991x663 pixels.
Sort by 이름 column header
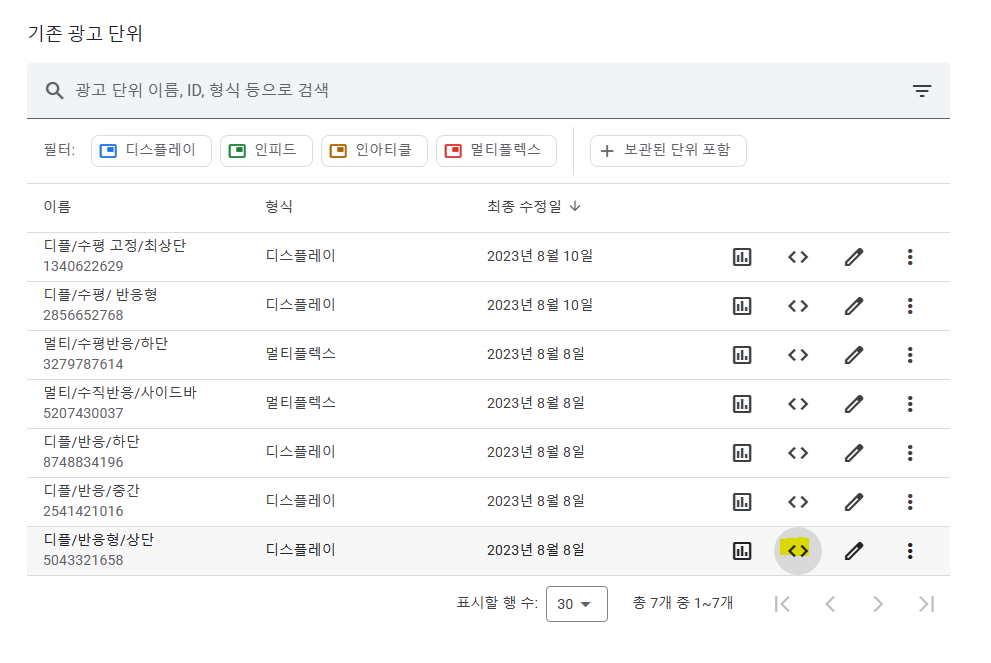coord(57,207)
